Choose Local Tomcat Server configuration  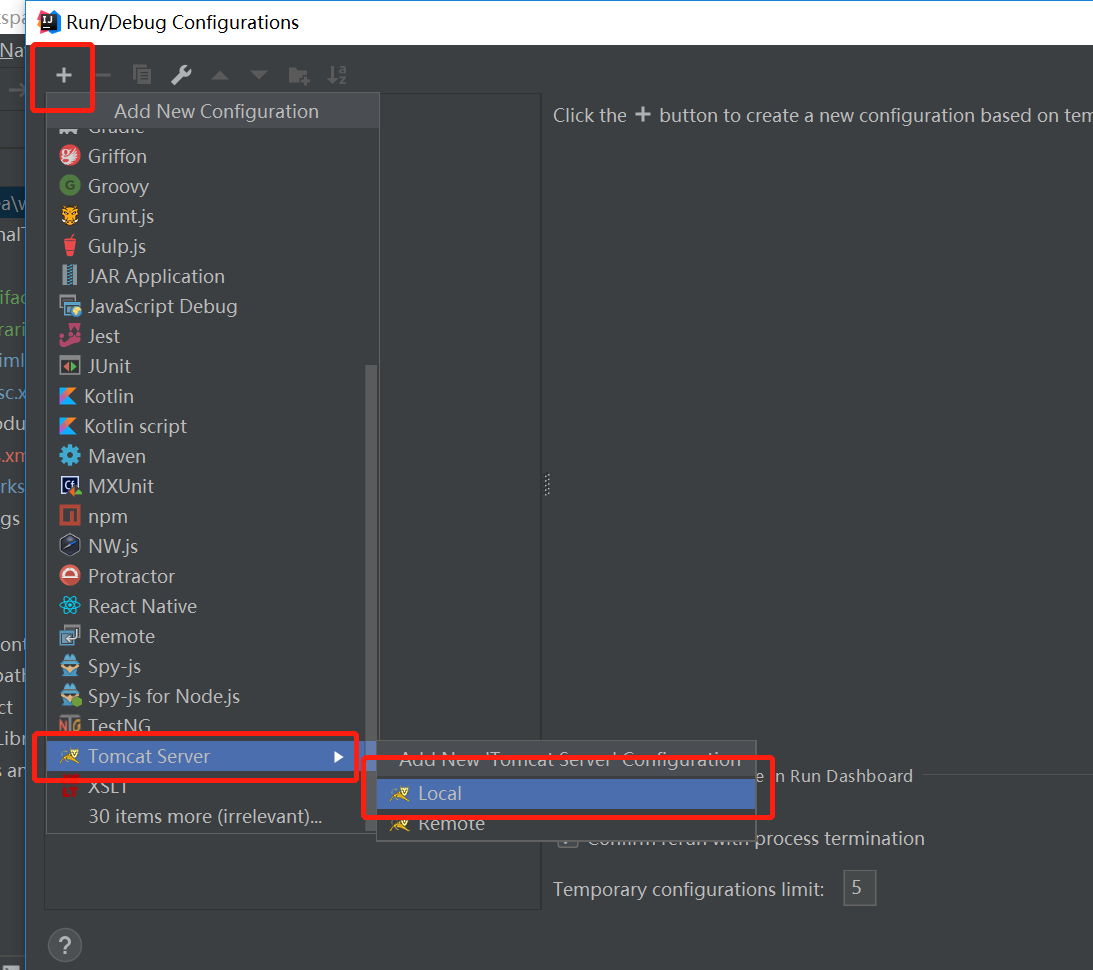pyautogui.click(x=566, y=794)
